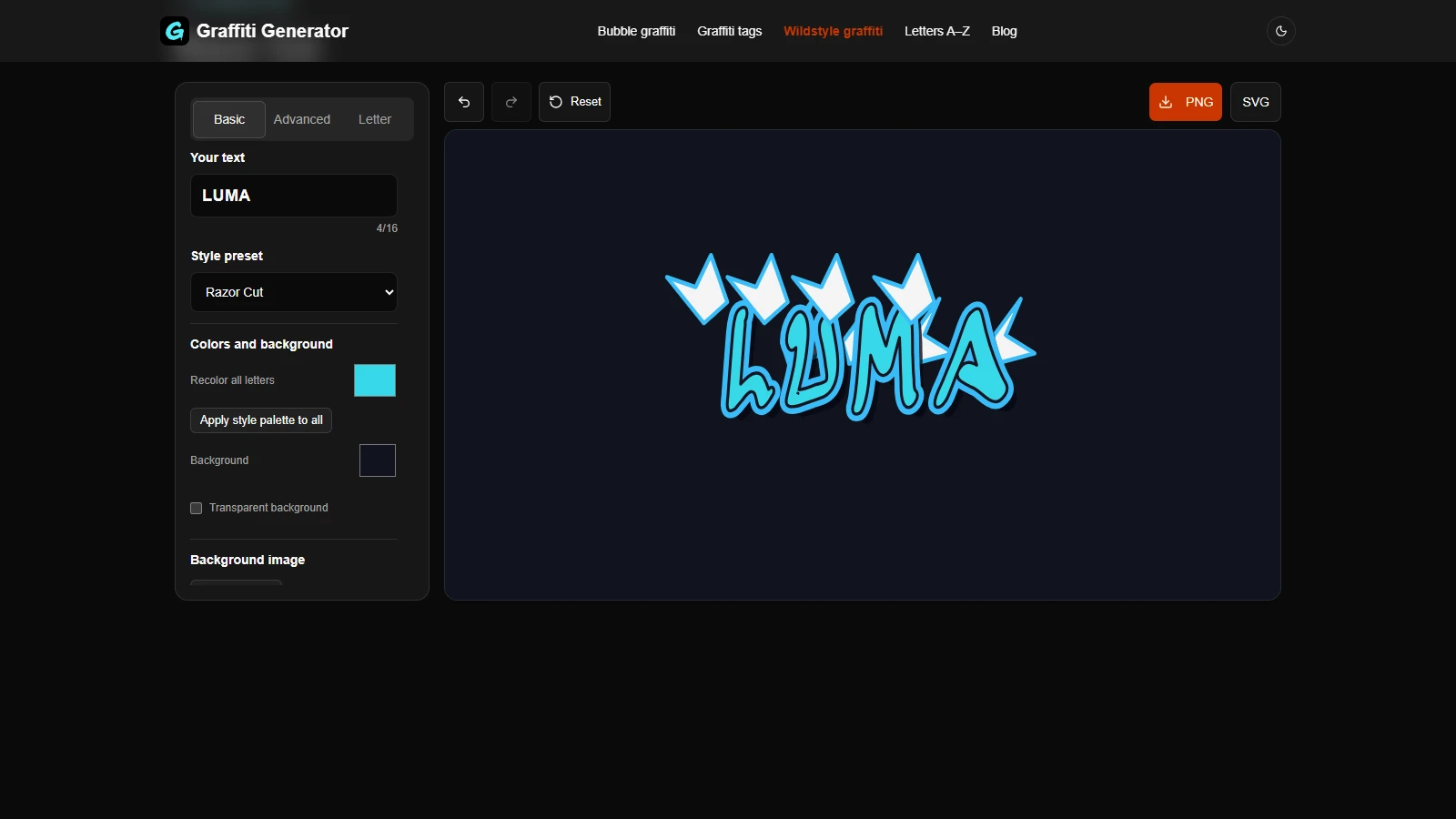Visit the Blog link
Viewport: 1456px width, 819px height.
1004,31
